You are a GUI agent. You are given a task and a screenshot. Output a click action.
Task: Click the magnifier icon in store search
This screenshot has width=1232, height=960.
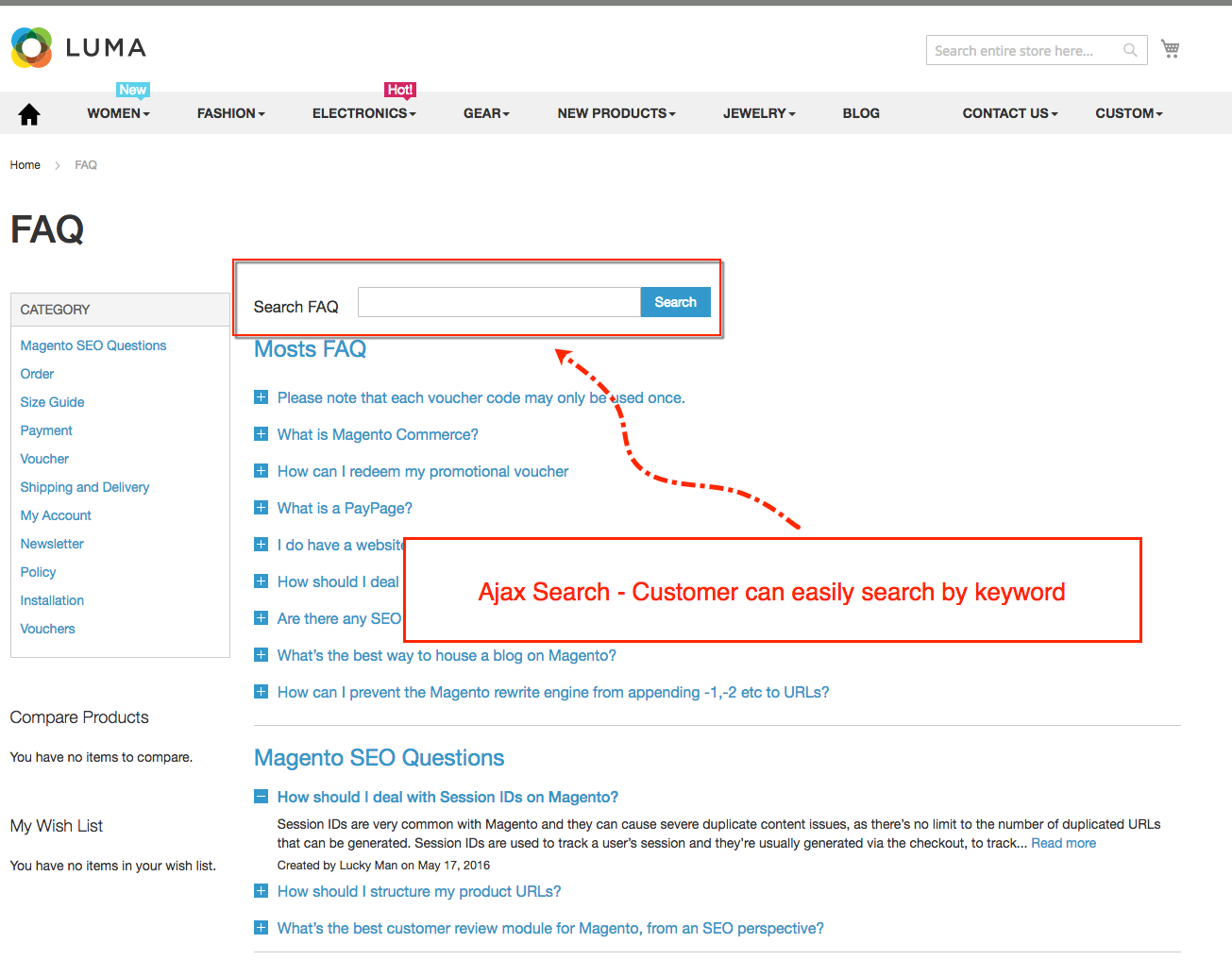tap(1129, 50)
